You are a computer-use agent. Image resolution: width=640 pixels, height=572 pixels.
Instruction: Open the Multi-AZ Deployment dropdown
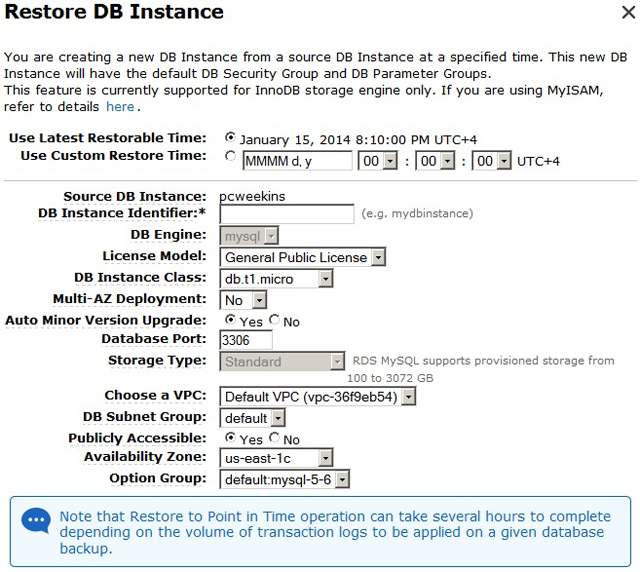[x=243, y=300]
